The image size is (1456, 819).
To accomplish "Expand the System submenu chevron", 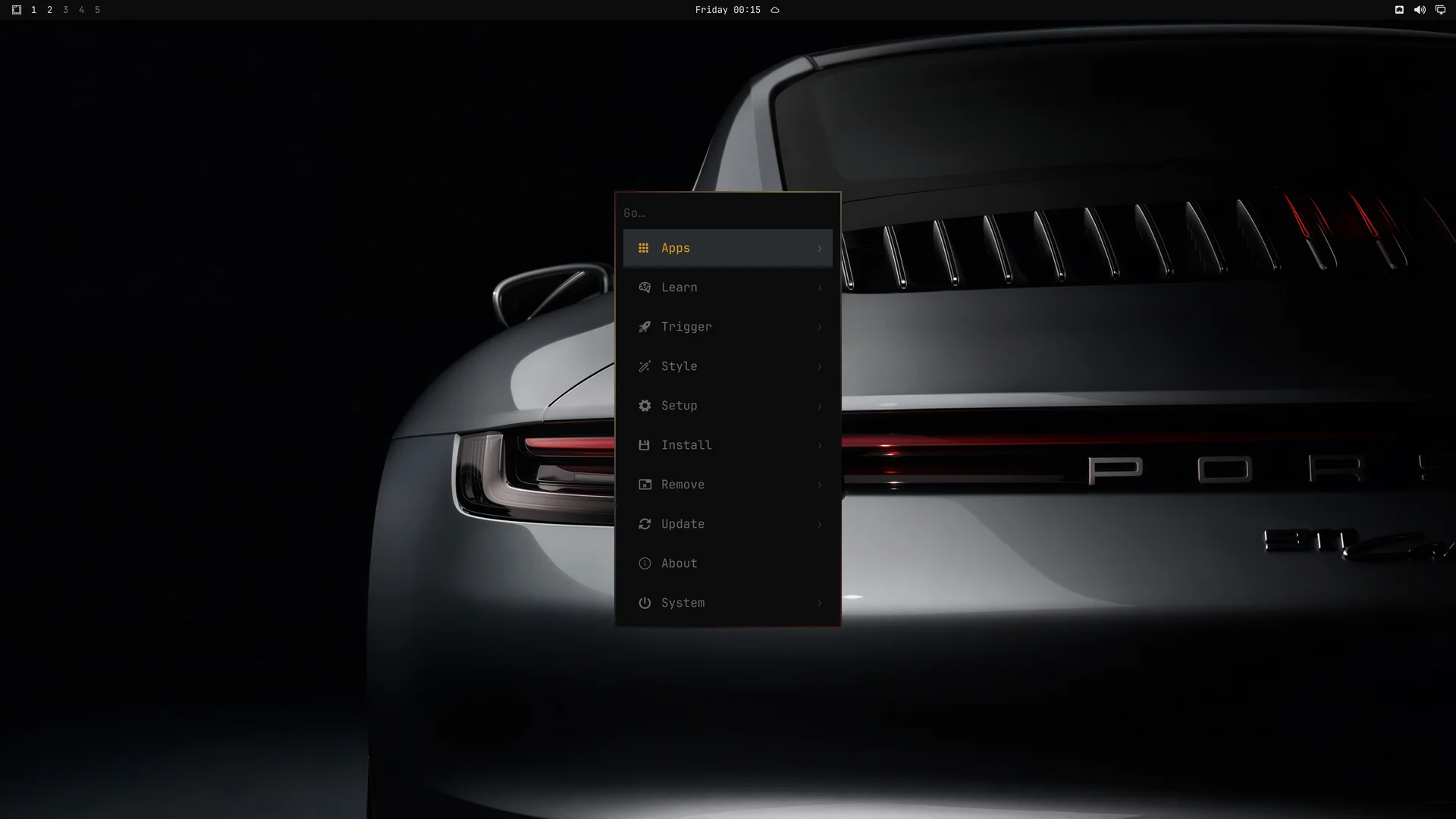I will pyautogui.click(x=819, y=603).
